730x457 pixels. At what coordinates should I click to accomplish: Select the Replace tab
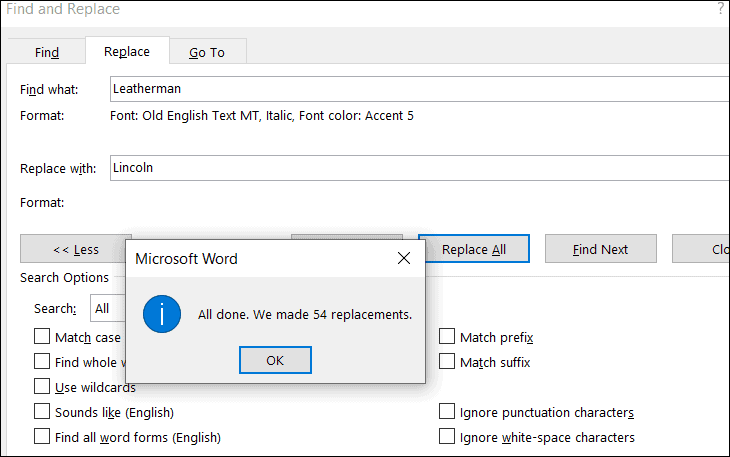[127, 51]
